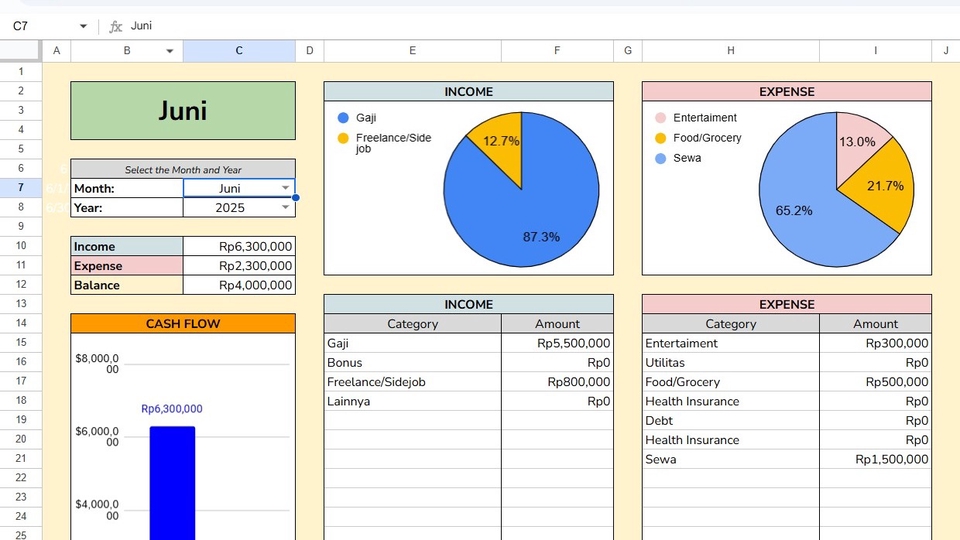Click the Balance value Rp4,000,000 cell

(239, 285)
